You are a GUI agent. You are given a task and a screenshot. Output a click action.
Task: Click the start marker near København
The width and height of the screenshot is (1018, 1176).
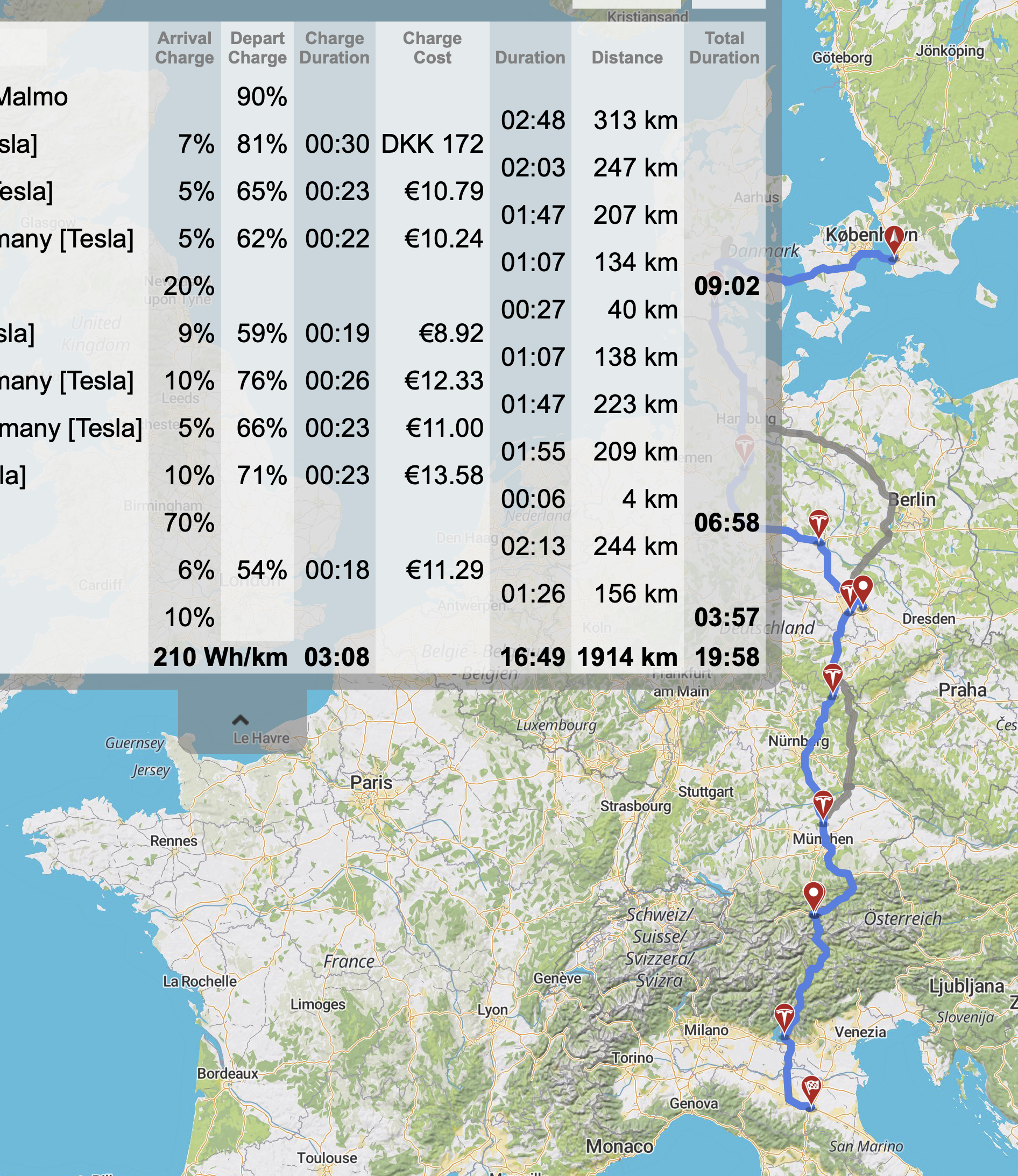tap(894, 242)
